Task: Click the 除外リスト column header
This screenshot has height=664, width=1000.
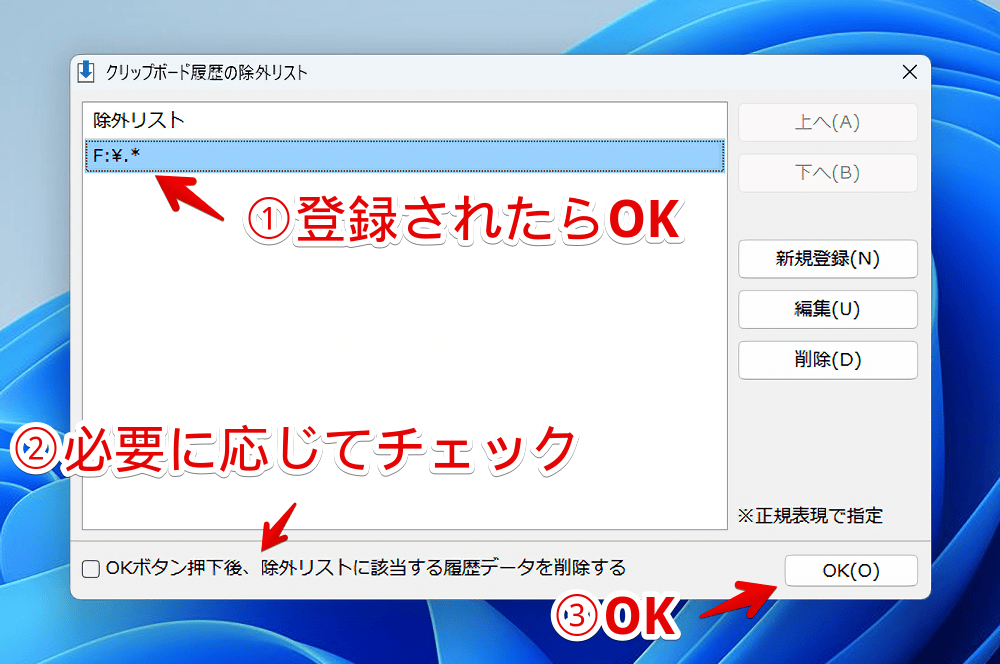Action: [404, 120]
